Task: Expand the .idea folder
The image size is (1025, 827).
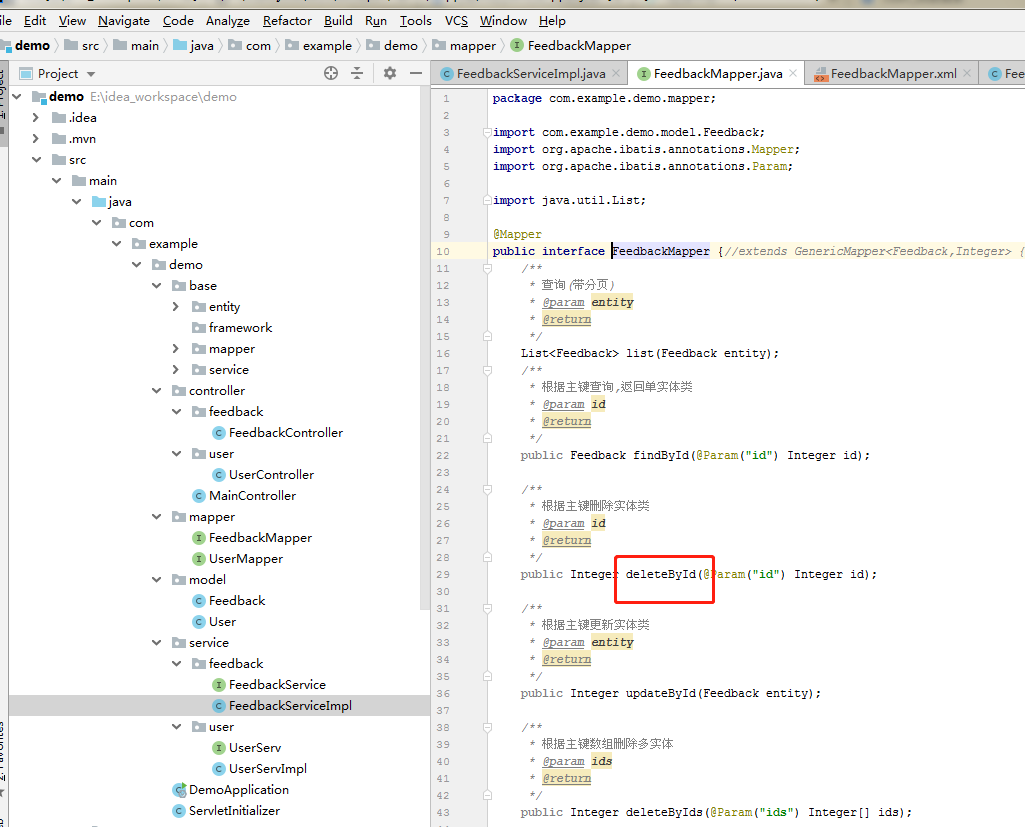Action: pyautogui.click(x=36, y=118)
